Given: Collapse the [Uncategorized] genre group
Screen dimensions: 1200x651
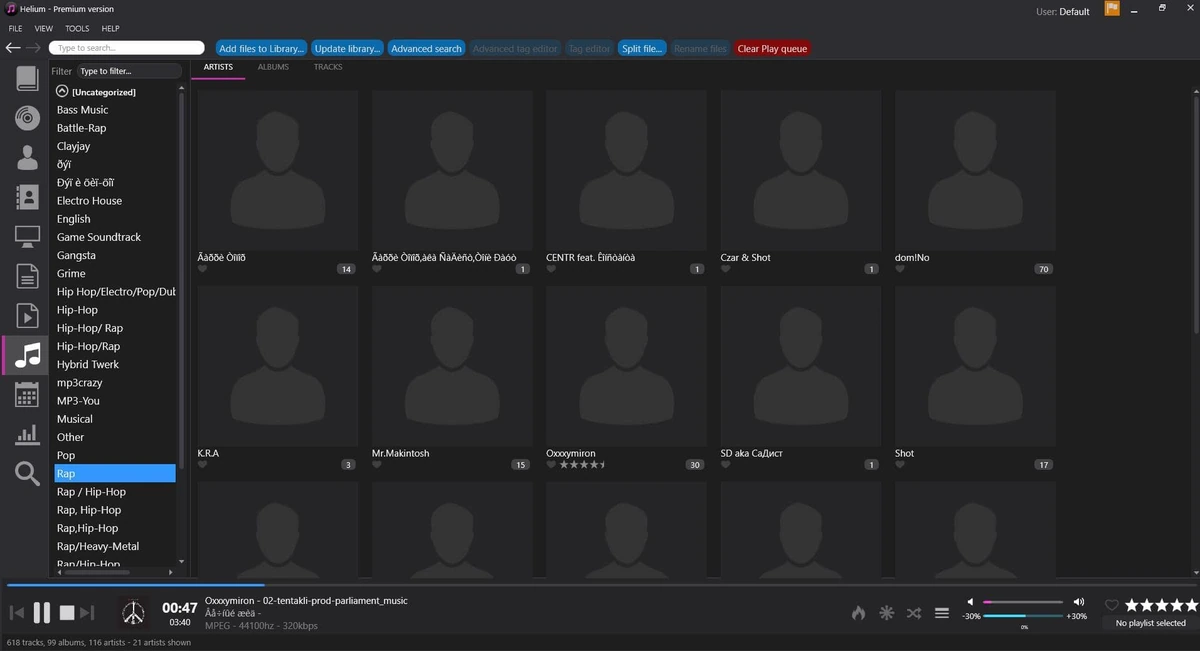Looking at the screenshot, I should pos(62,91).
